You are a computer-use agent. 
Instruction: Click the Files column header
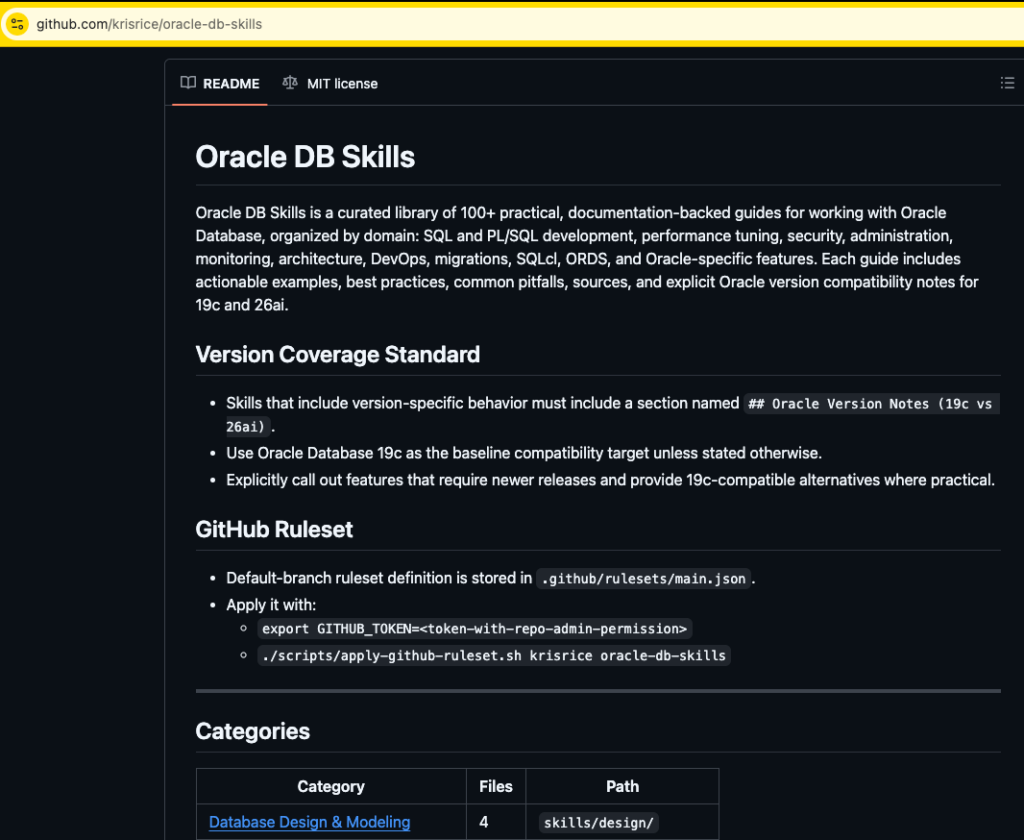pyautogui.click(x=495, y=786)
